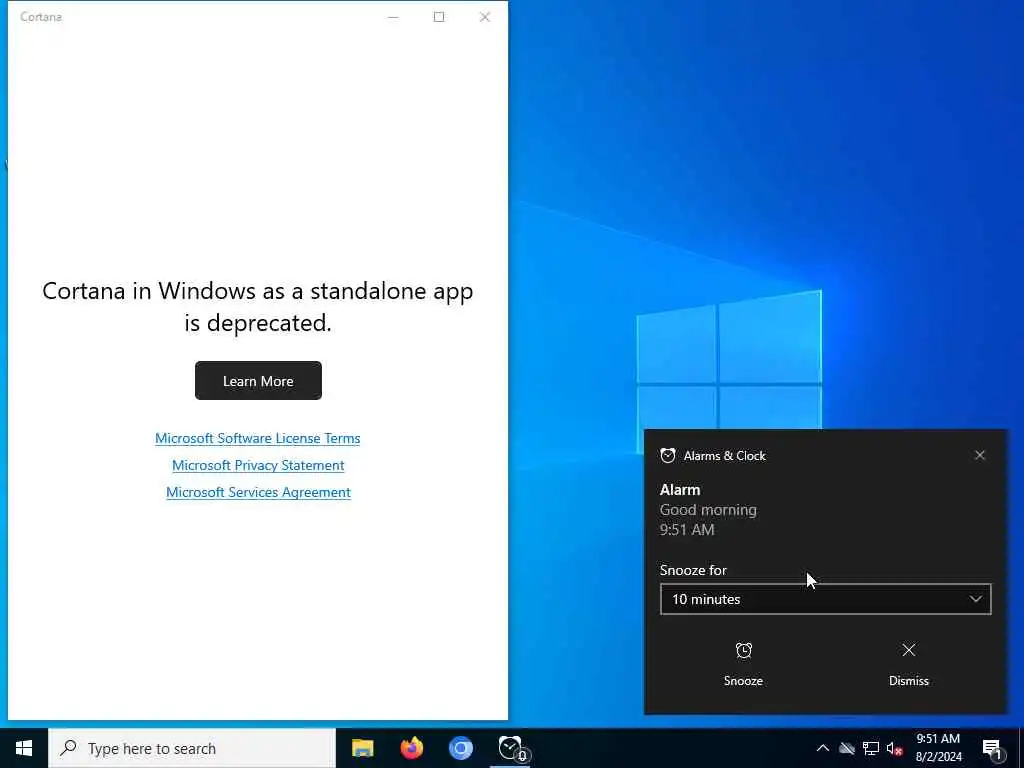
Task: Launch Chromium browser from the taskbar
Action: tap(460, 748)
